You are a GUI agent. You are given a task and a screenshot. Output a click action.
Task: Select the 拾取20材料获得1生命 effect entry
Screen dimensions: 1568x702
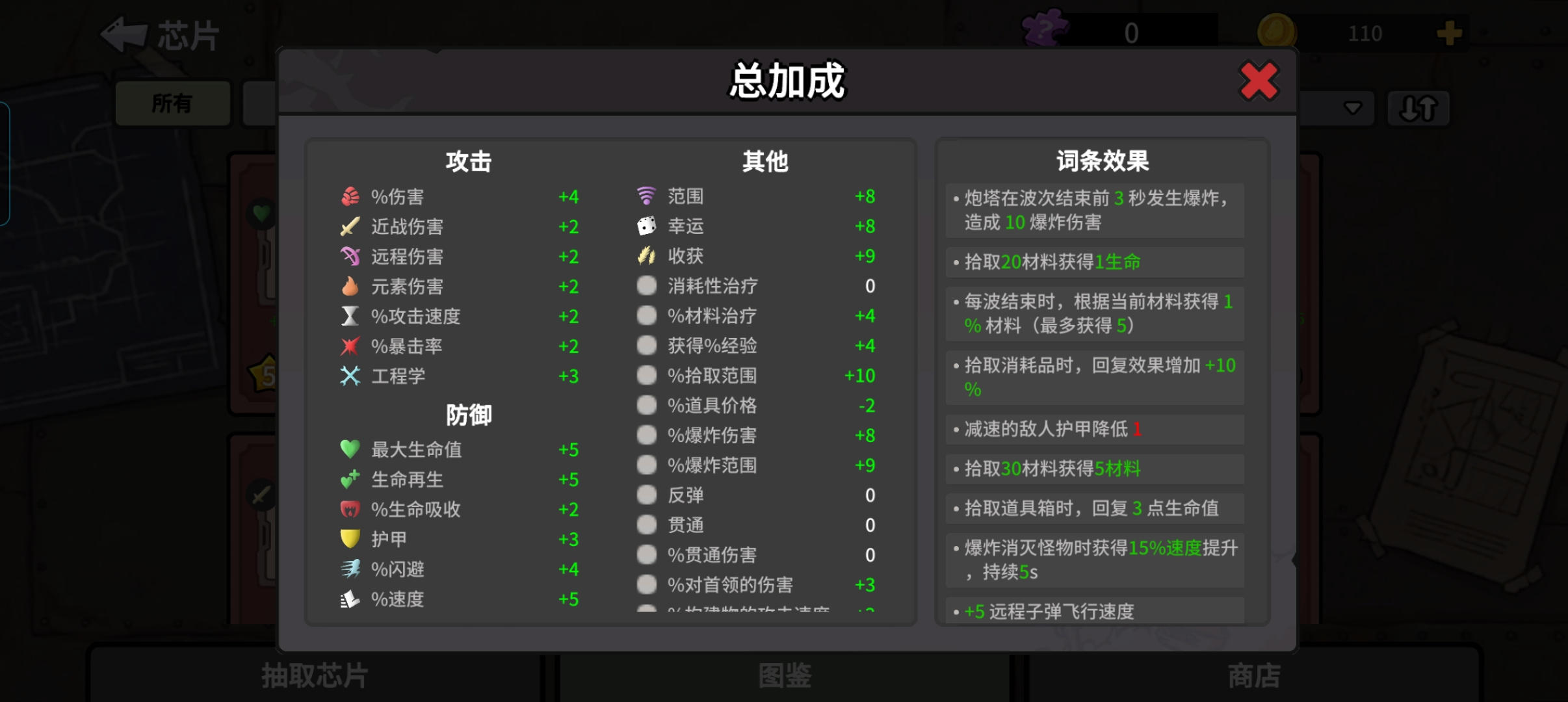coord(1095,262)
